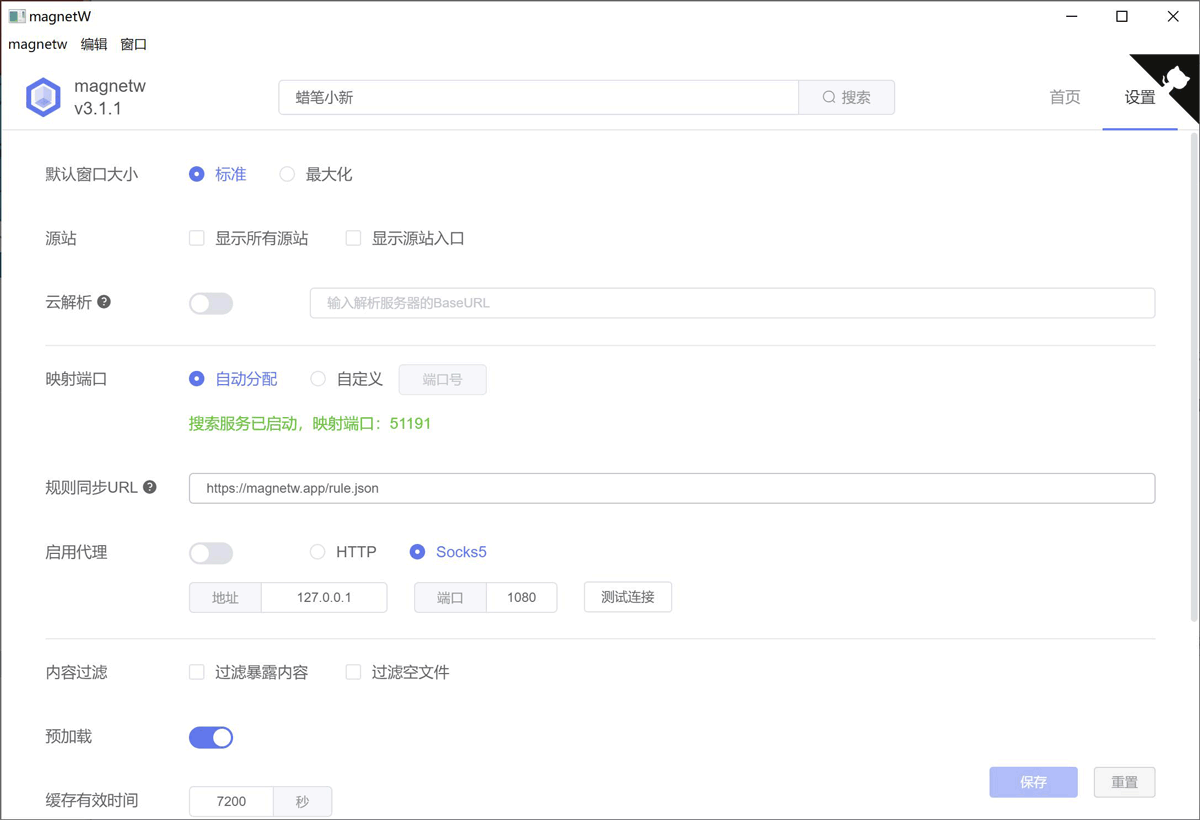The height and width of the screenshot is (820, 1200).
Task: Click the 云解析 BaseURL input field
Action: [733, 303]
